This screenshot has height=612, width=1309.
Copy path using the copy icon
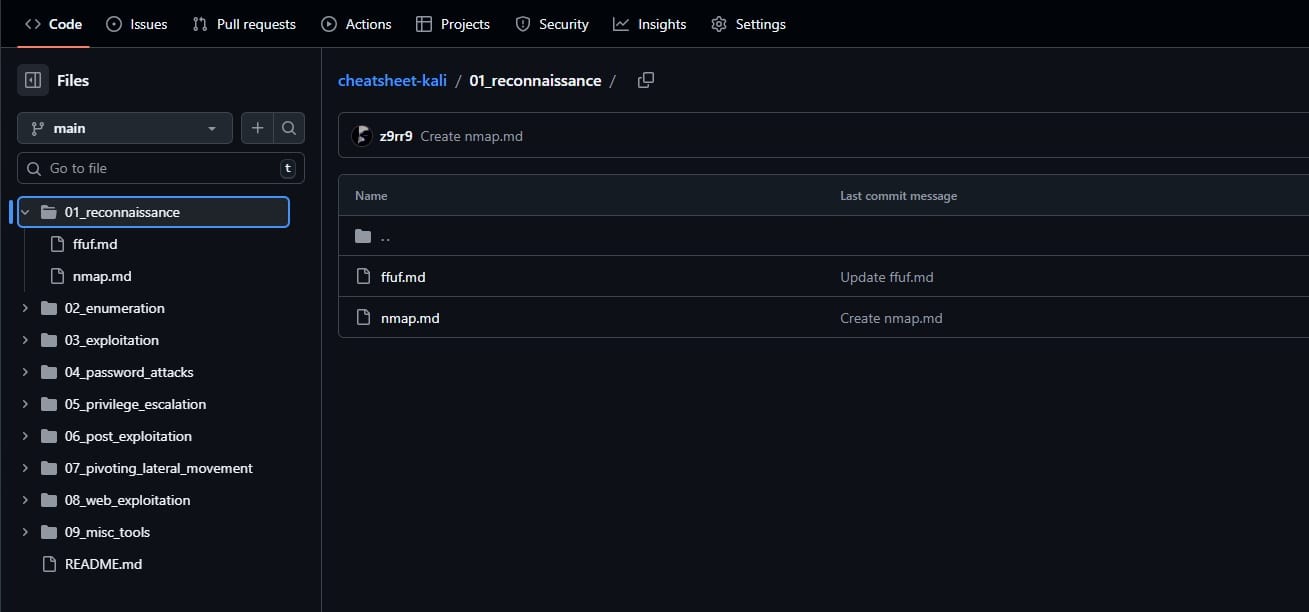[646, 80]
